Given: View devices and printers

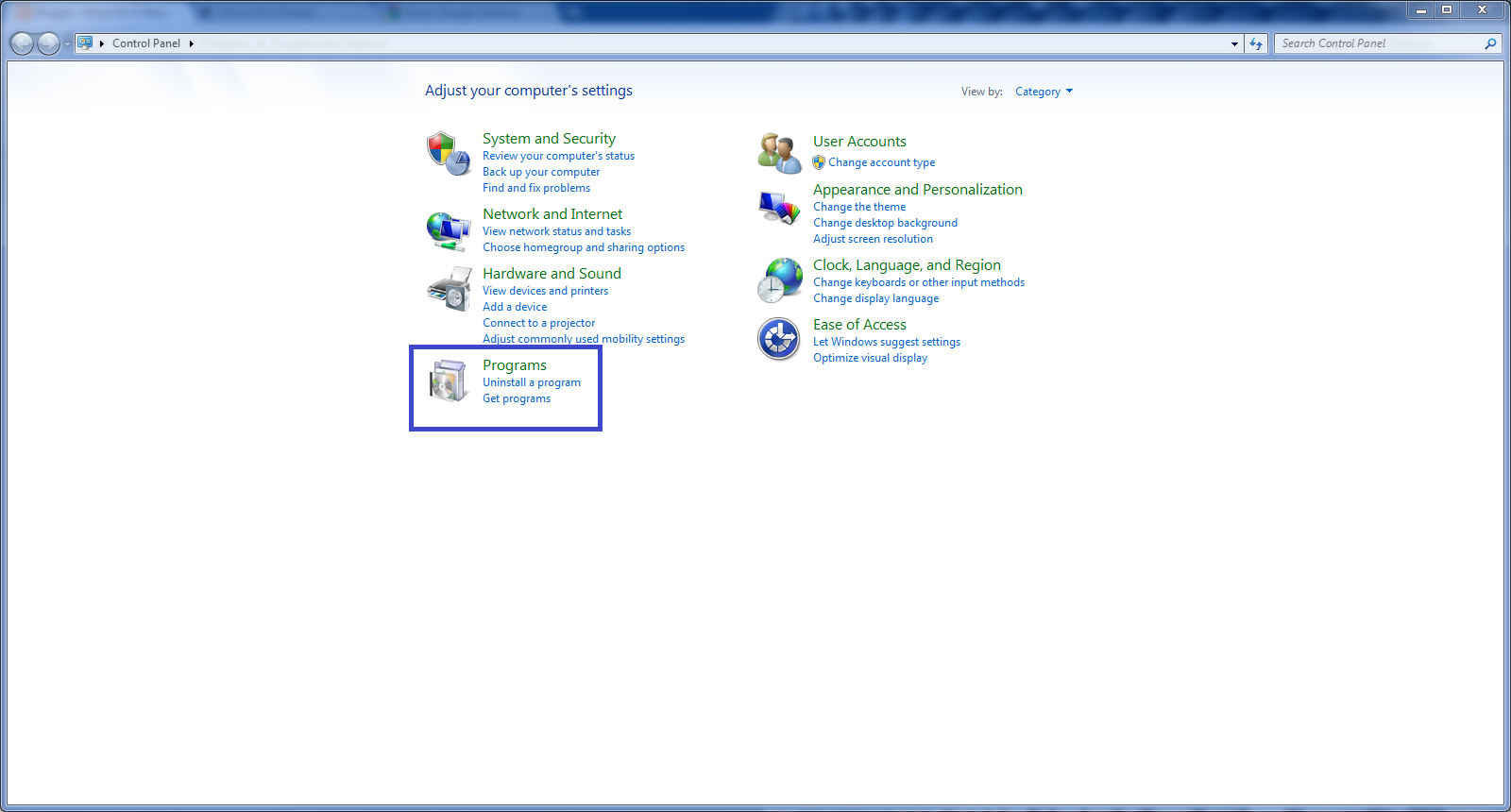Looking at the screenshot, I should 545,291.
